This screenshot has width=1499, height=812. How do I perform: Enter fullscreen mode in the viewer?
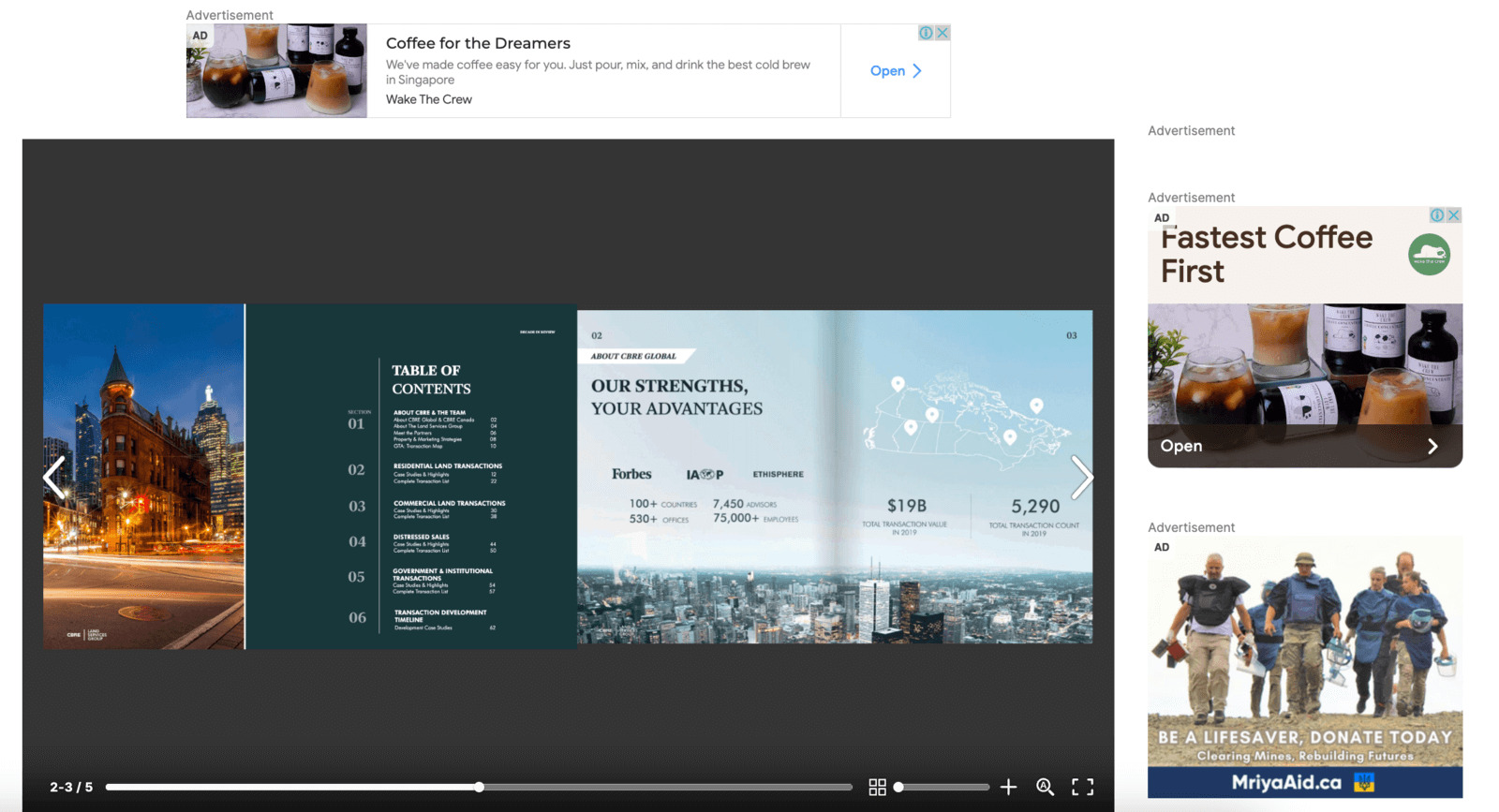click(x=1083, y=787)
